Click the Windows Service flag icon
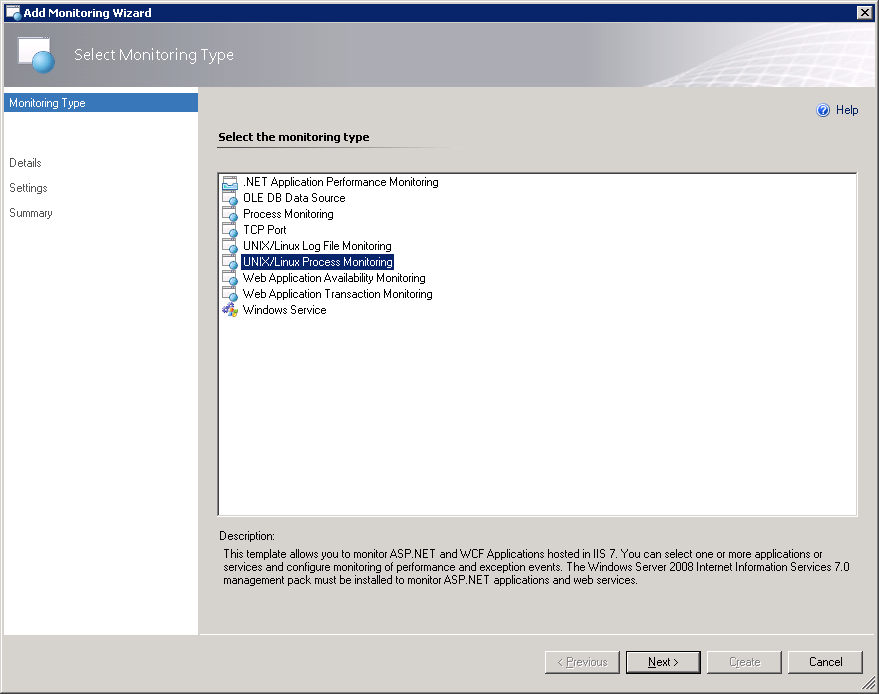The width and height of the screenshot is (879, 694). (x=230, y=311)
